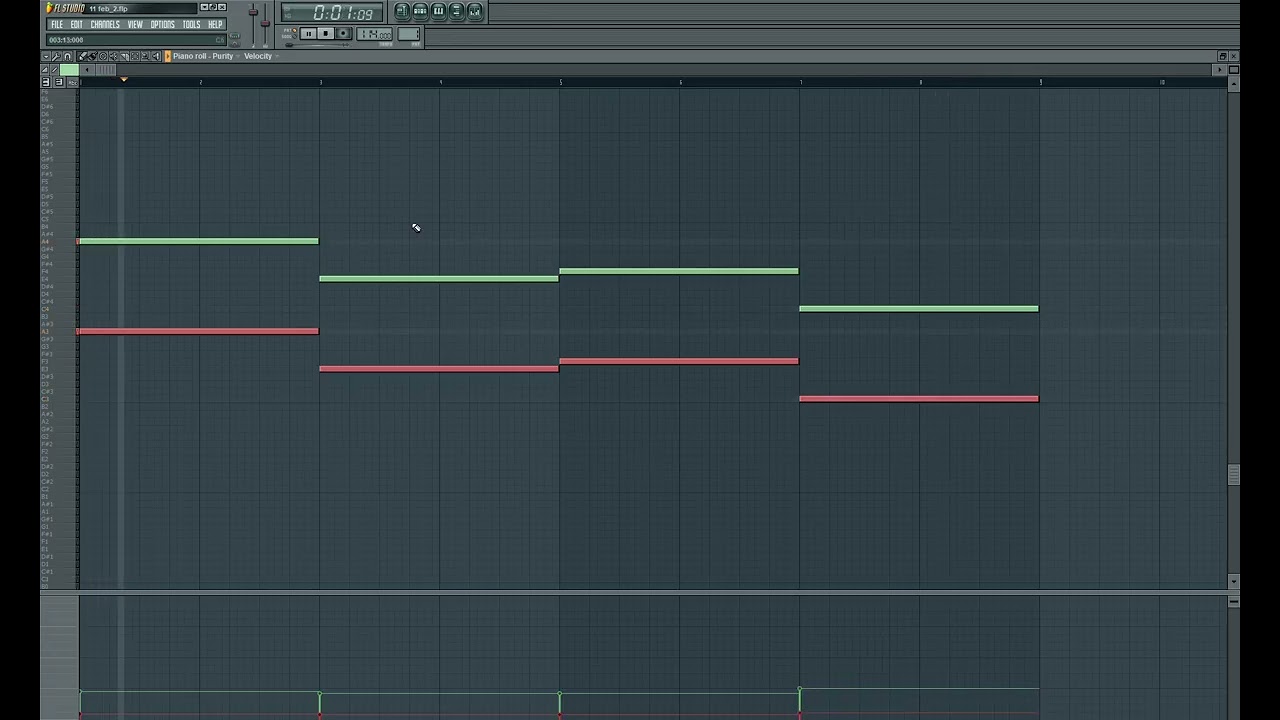This screenshot has width=1280, height=720.
Task: Open the Piano roll - Purity channel dropdown
Action: (208, 56)
